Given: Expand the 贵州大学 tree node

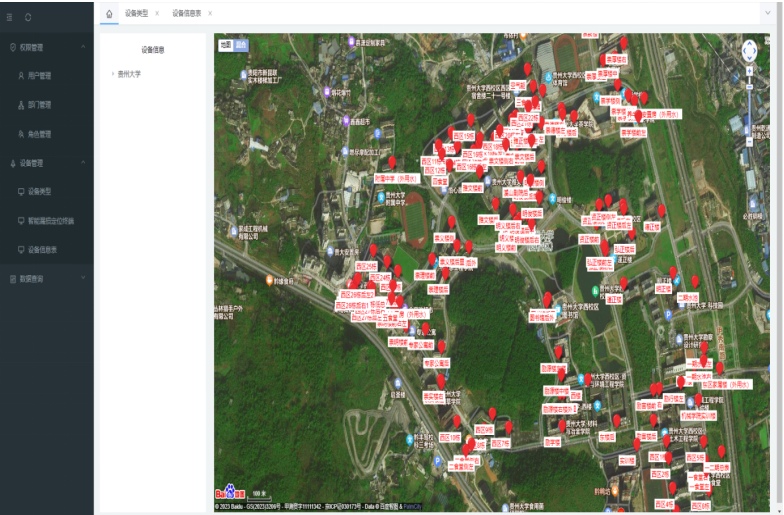Looking at the screenshot, I should pyautogui.click(x=112, y=74).
